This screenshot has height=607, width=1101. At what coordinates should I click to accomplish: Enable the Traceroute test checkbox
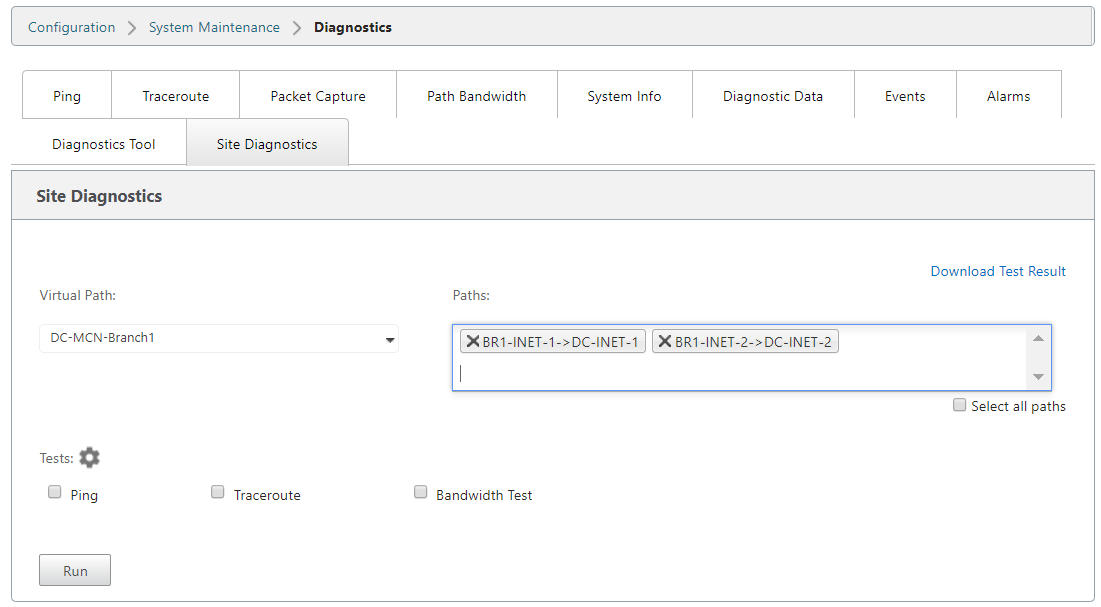tap(218, 492)
